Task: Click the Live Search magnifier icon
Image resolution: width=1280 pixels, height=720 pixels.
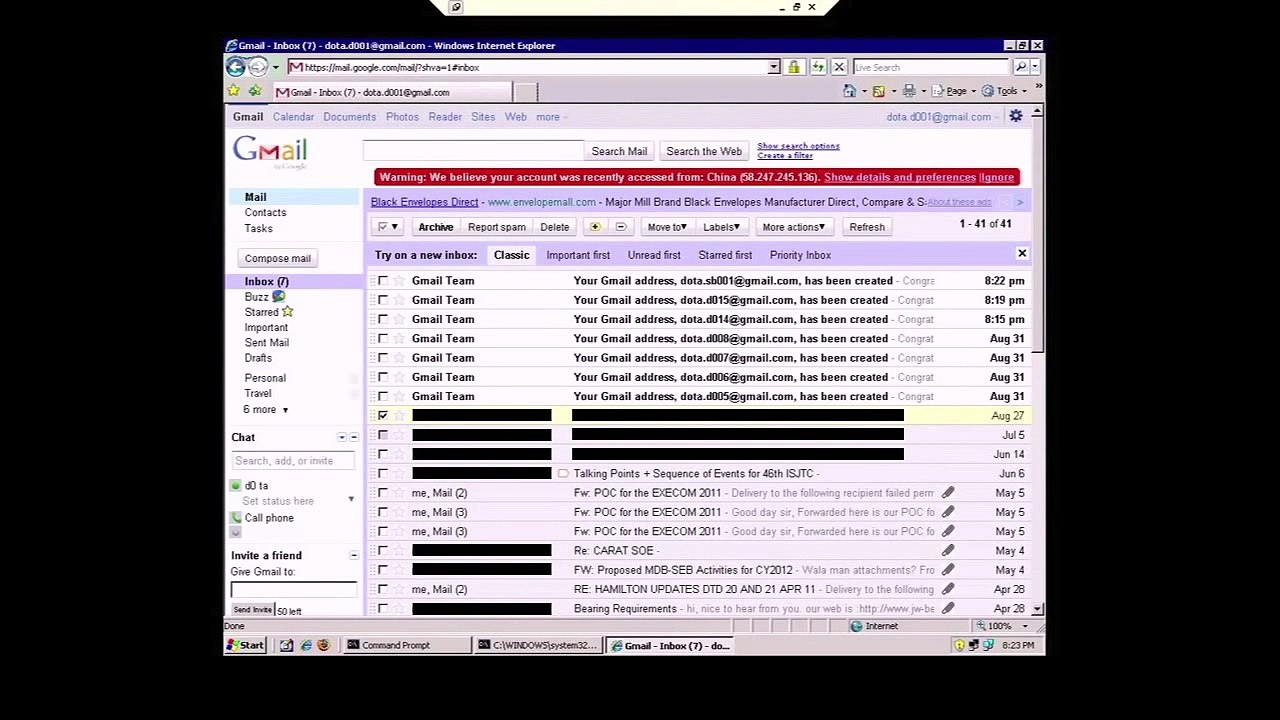Action: 1021,67
